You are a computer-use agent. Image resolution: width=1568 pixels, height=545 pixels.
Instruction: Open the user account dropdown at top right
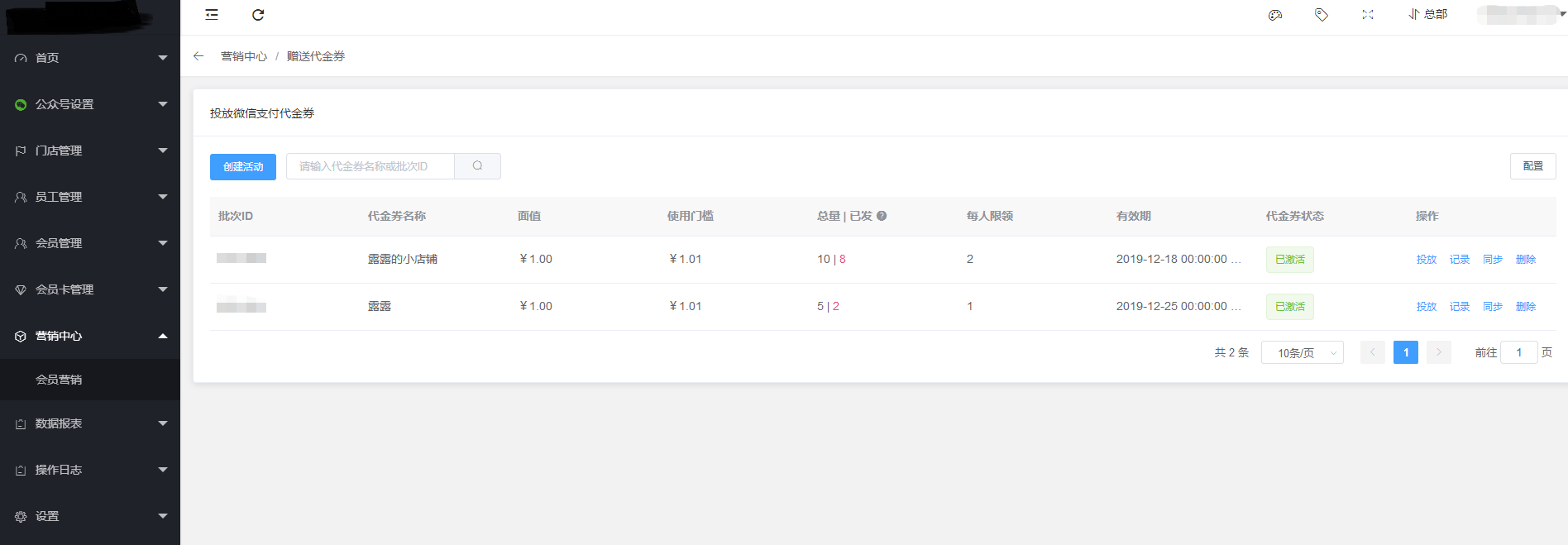(1523, 14)
